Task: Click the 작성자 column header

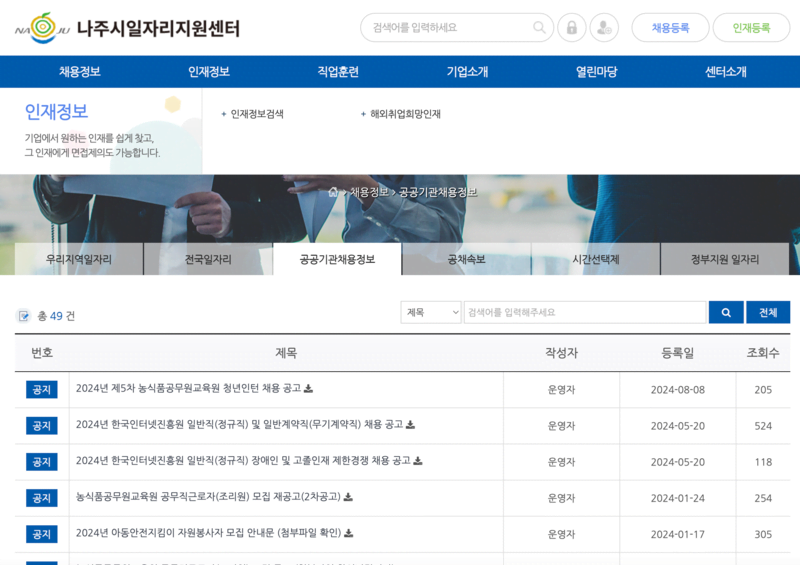Action: click(561, 353)
